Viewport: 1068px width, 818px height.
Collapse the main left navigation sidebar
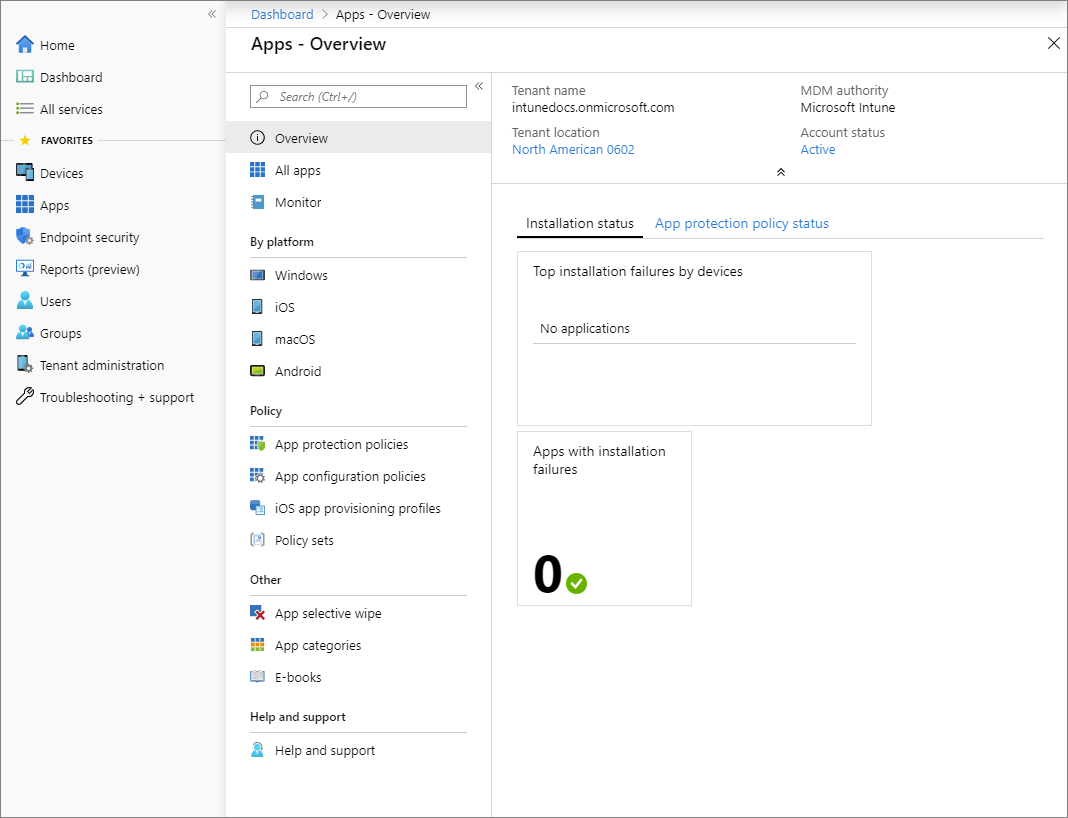[212, 14]
